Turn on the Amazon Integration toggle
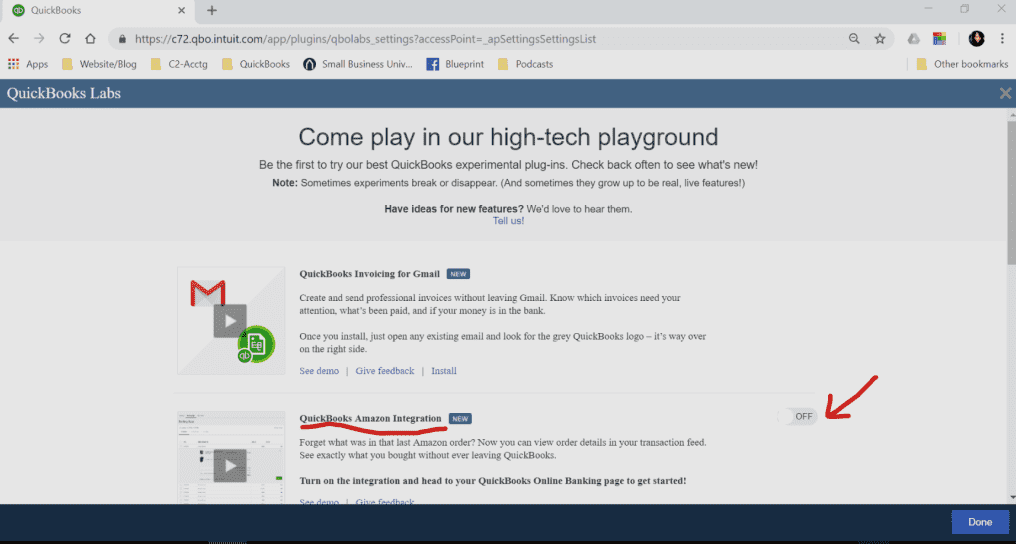Viewport: 1016px width, 544px height. pos(797,416)
